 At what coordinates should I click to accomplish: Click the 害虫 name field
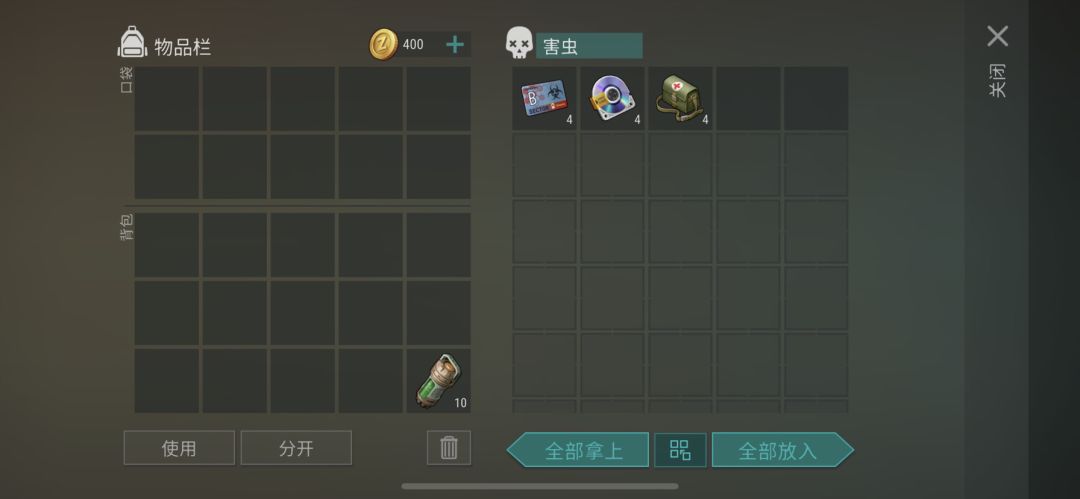[589, 46]
